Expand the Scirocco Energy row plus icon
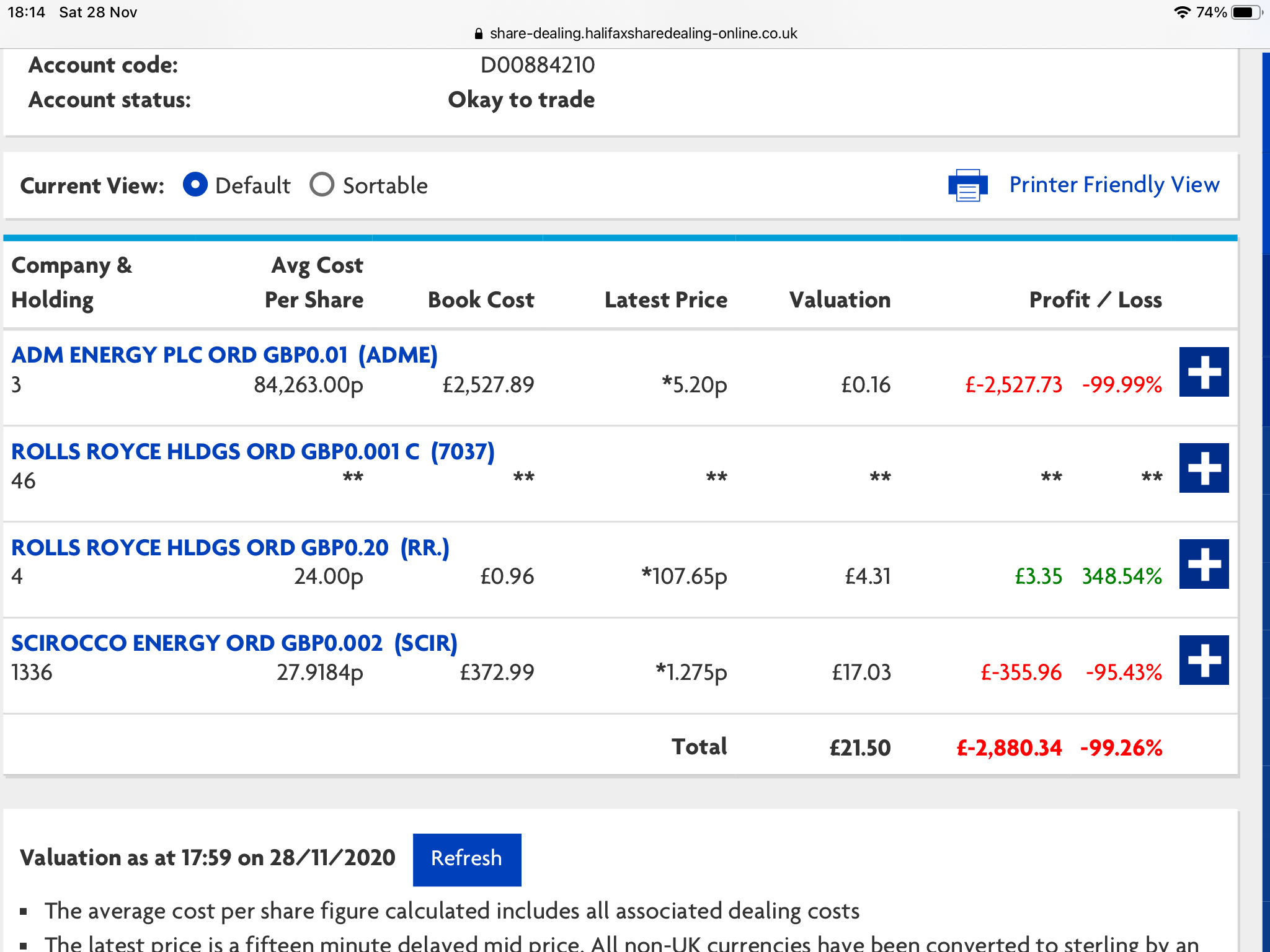Viewport: 1270px width, 952px height. 1204,660
